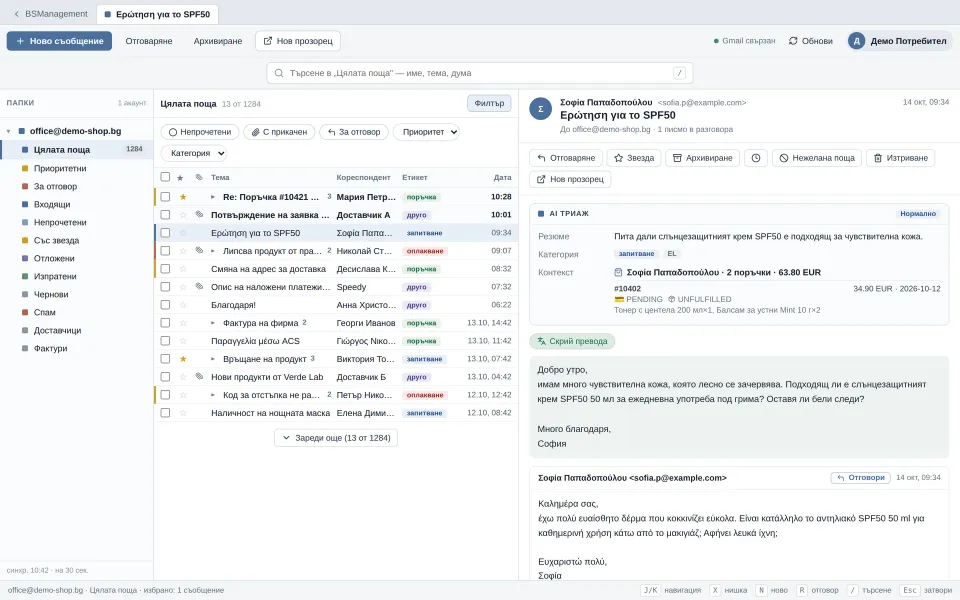Click the Σ sender avatar
The width and height of the screenshot is (960, 600).
pyautogui.click(x=541, y=109)
